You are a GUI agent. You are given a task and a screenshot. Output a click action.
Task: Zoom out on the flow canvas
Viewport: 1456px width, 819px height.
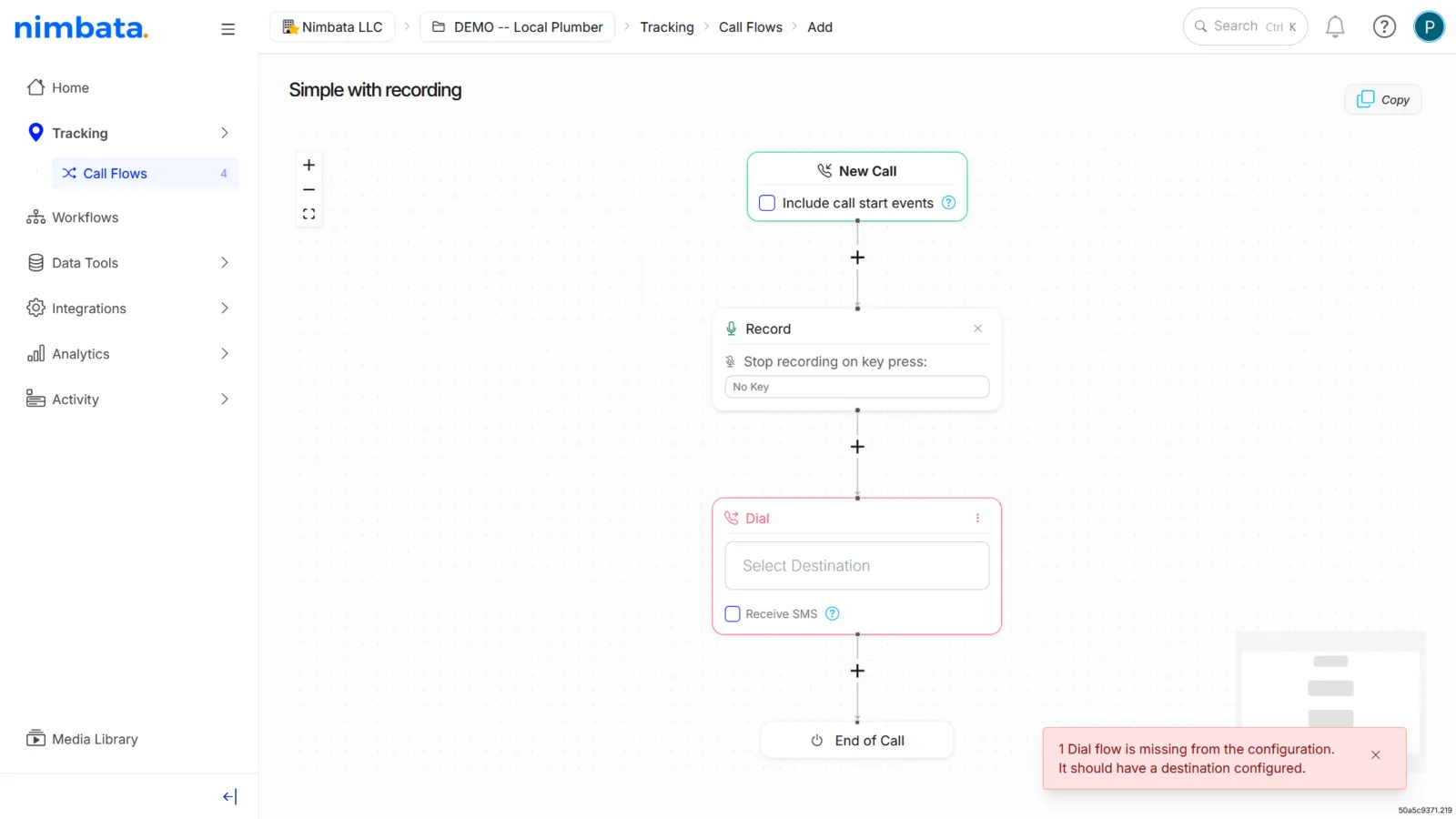pos(309,189)
